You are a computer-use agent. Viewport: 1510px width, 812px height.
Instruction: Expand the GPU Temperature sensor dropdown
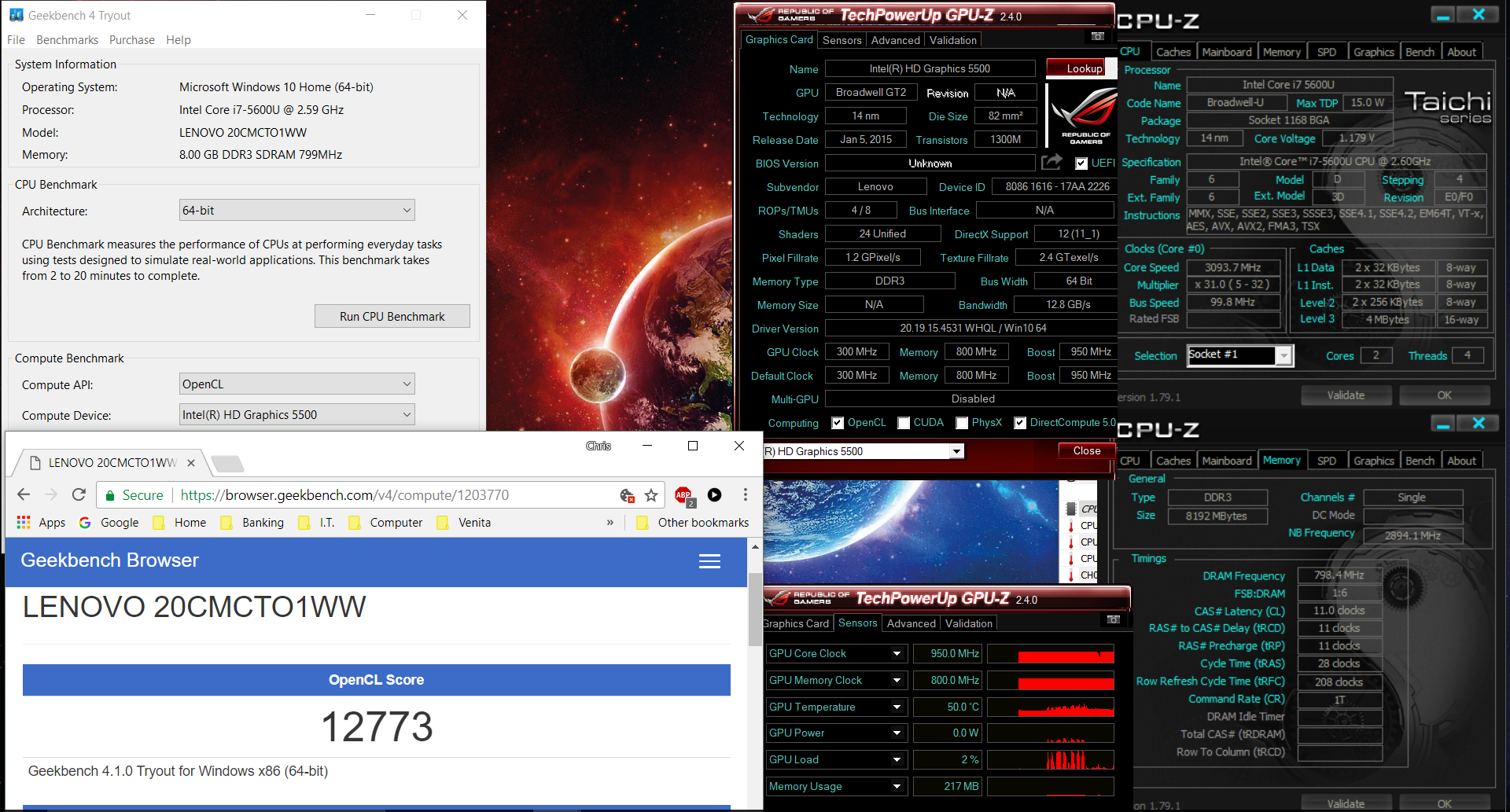(897, 707)
